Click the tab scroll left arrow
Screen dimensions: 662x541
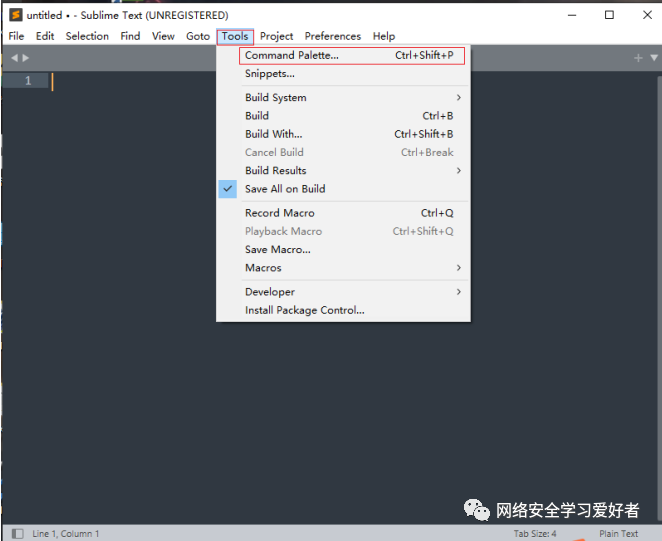click(14, 58)
